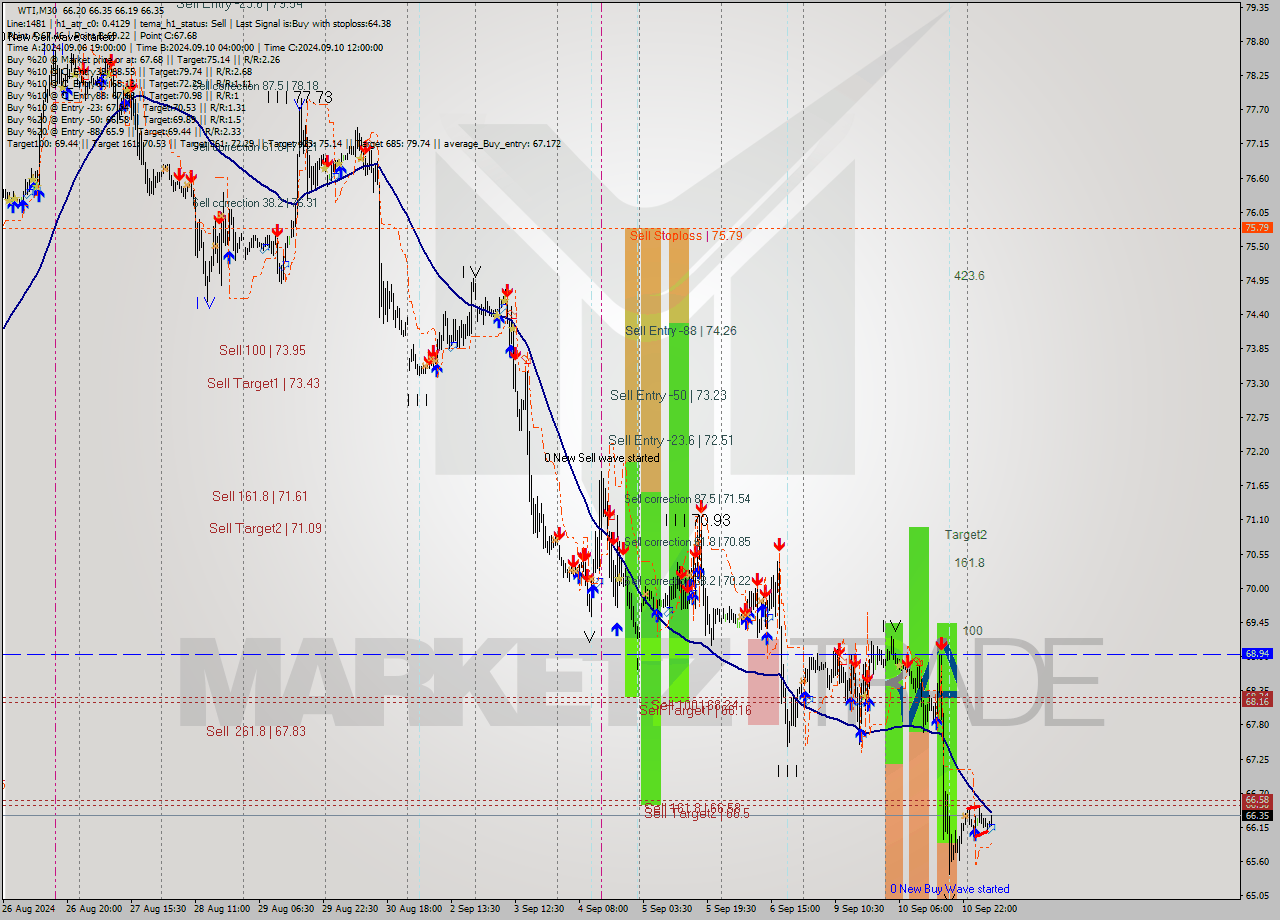Click 'Sell correction 87.5 | 71.54' label
The width and height of the screenshot is (1280, 920).
(687, 499)
